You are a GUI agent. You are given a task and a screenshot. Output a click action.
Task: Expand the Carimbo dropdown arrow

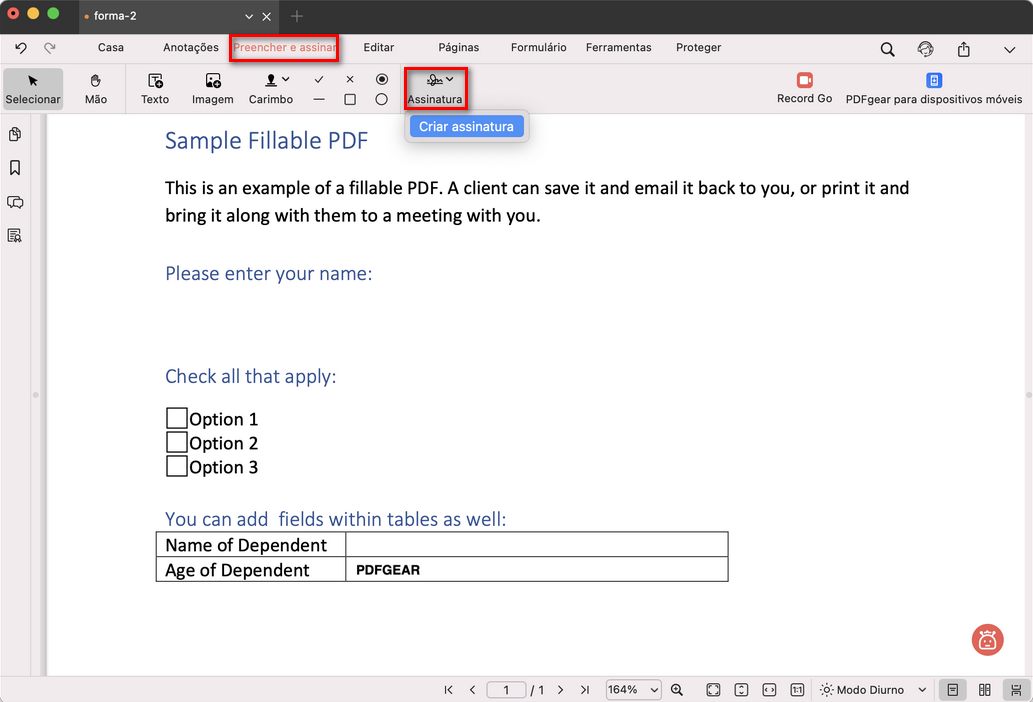point(286,79)
